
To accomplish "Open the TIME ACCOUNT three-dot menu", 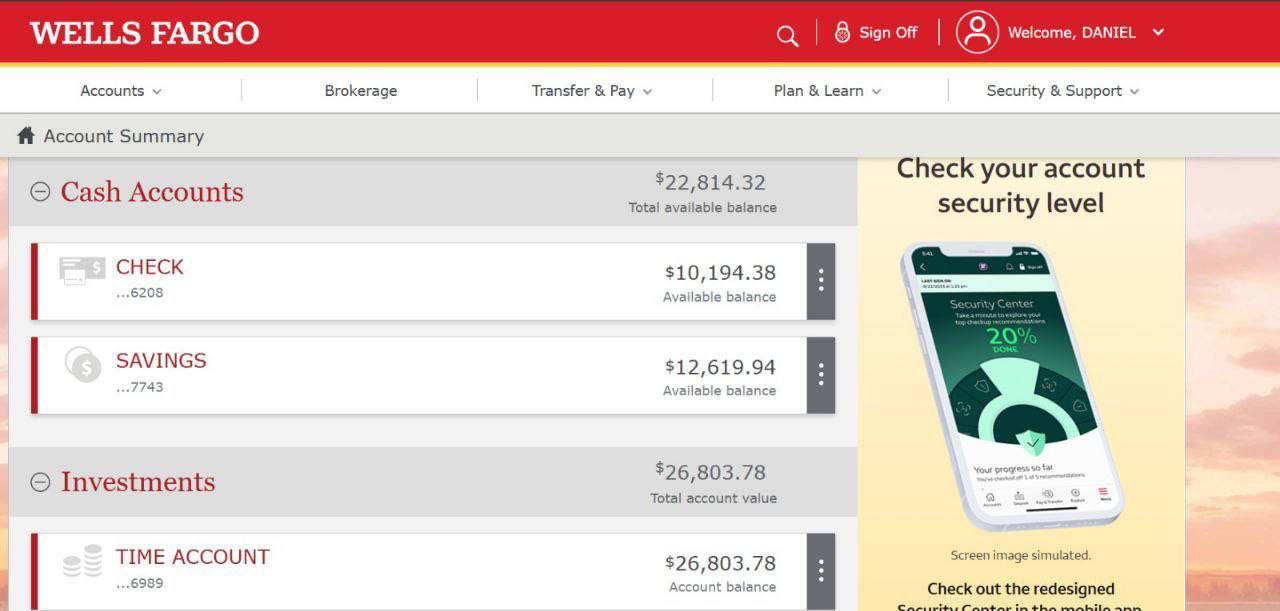I will pyautogui.click(x=820, y=570).
